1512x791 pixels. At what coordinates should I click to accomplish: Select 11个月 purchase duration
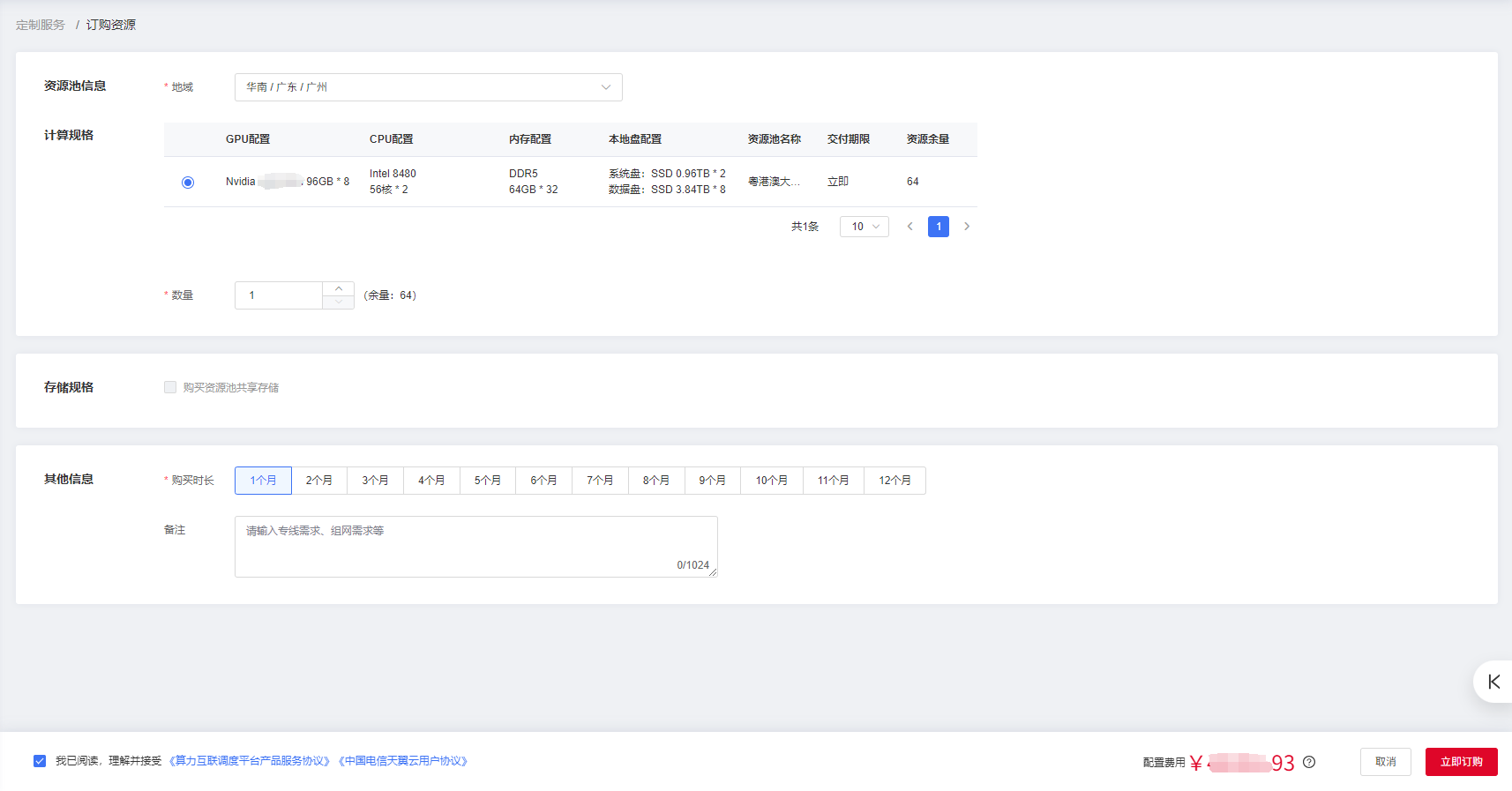coord(834,481)
